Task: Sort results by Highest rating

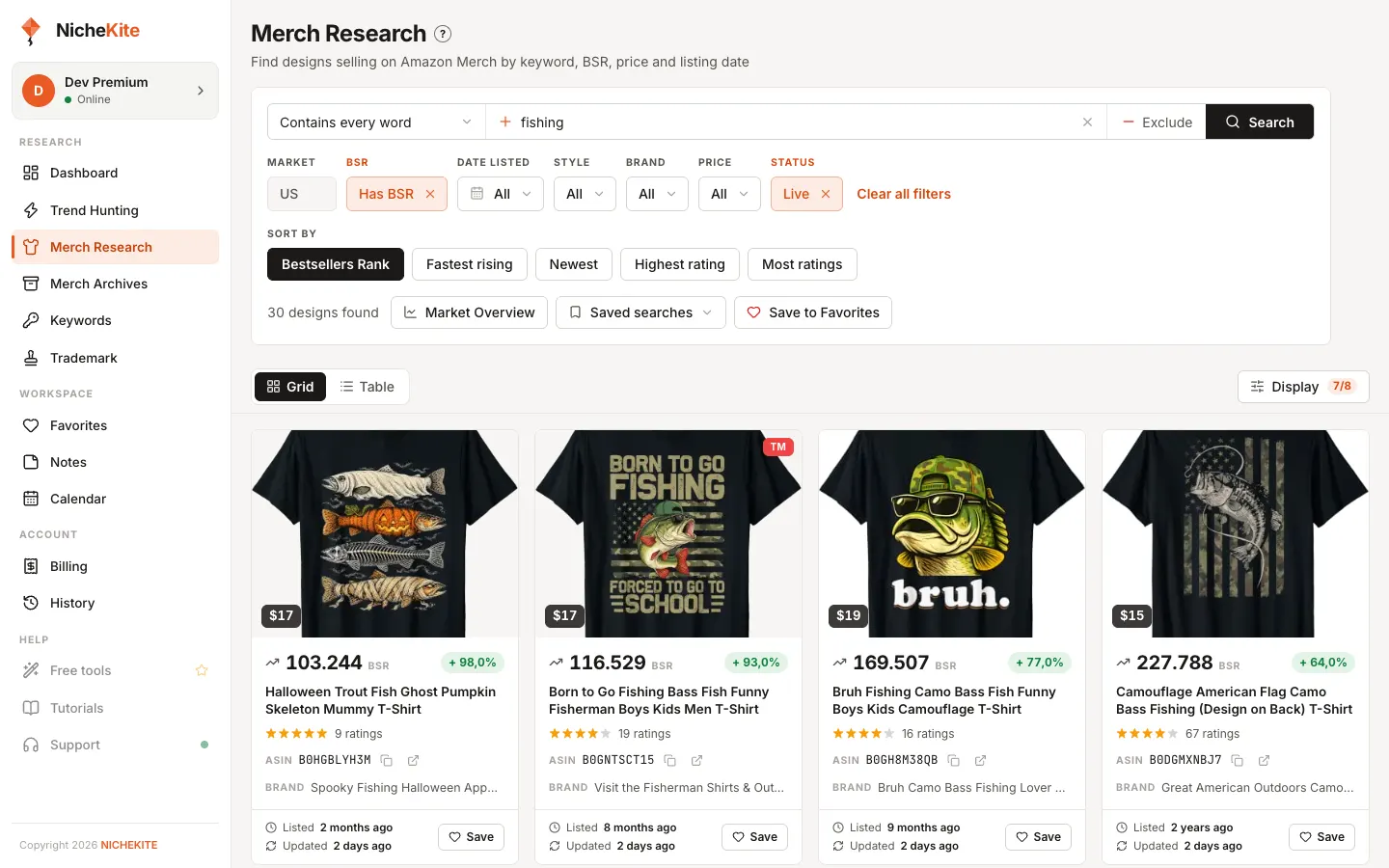Action: [x=680, y=264]
